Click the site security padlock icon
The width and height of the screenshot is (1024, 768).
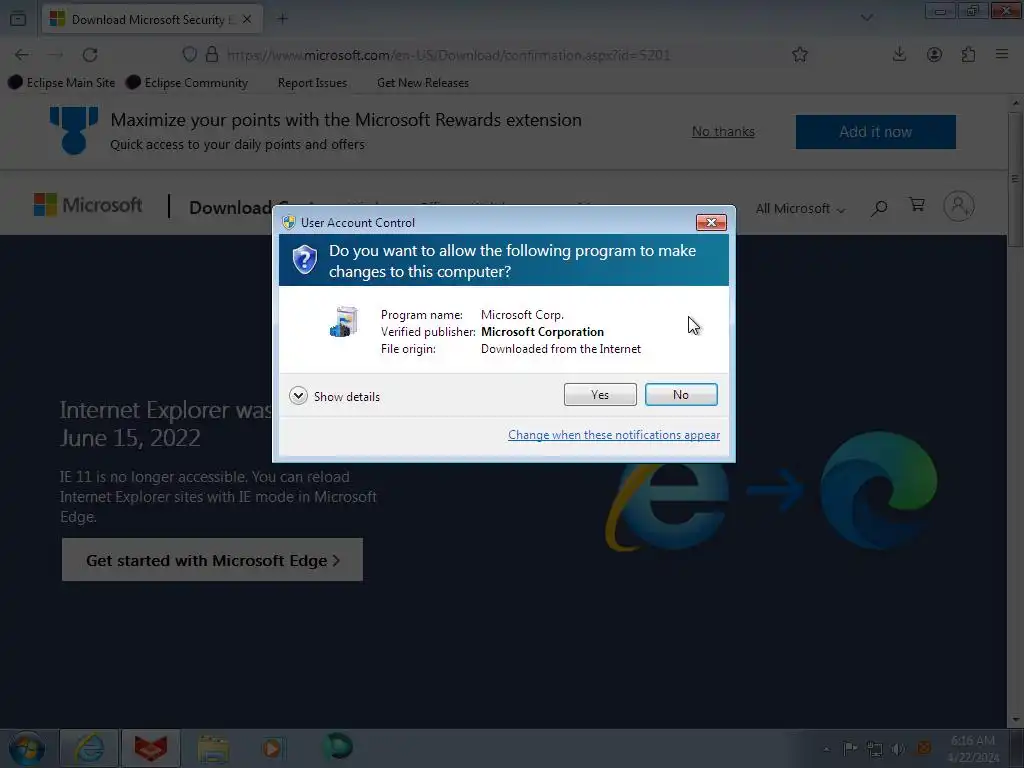point(212,55)
